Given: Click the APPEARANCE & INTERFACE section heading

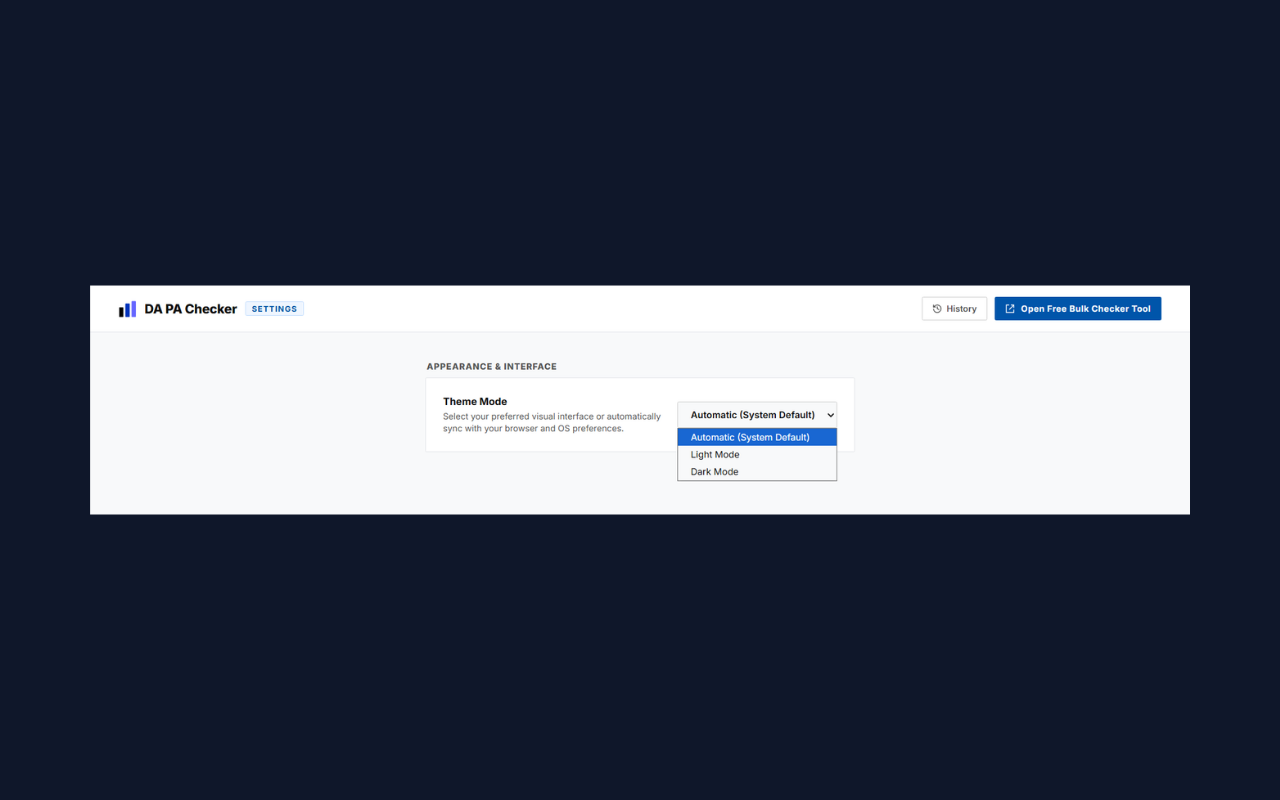Looking at the screenshot, I should 492,367.
